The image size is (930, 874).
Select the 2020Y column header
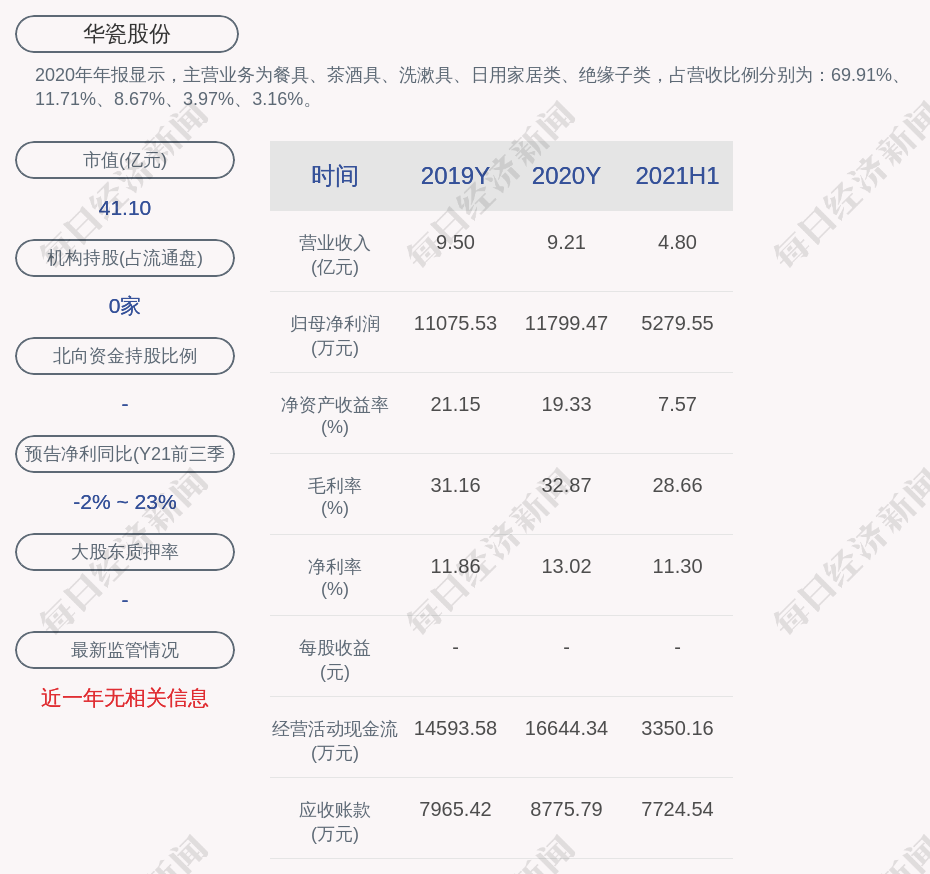click(566, 176)
